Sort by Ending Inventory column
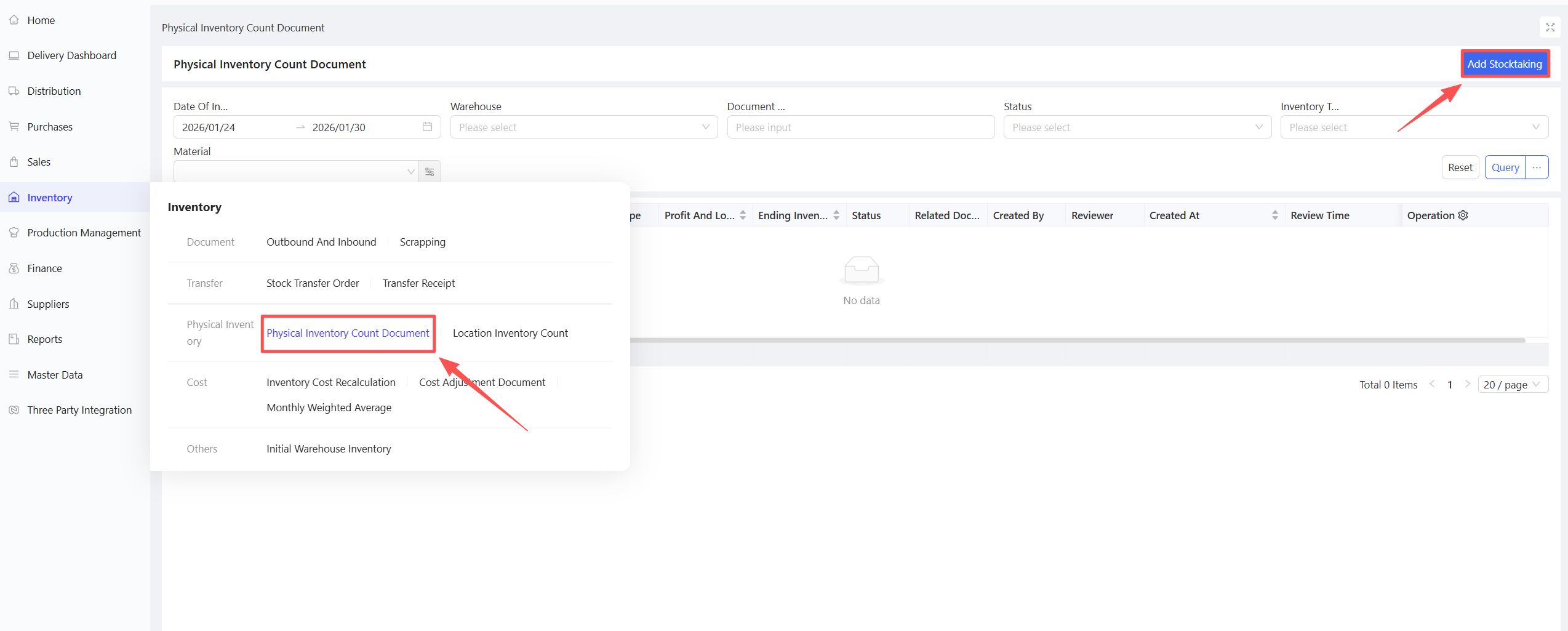This screenshot has width=1568, height=631. tap(836, 215)
